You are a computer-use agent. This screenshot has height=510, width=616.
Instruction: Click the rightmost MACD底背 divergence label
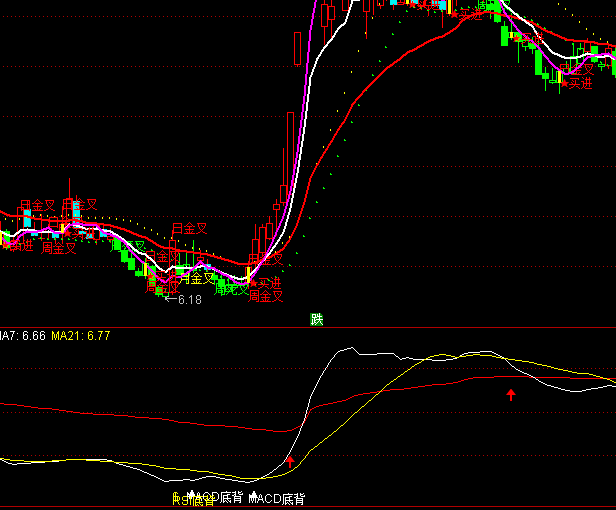[x=277, y=497]
